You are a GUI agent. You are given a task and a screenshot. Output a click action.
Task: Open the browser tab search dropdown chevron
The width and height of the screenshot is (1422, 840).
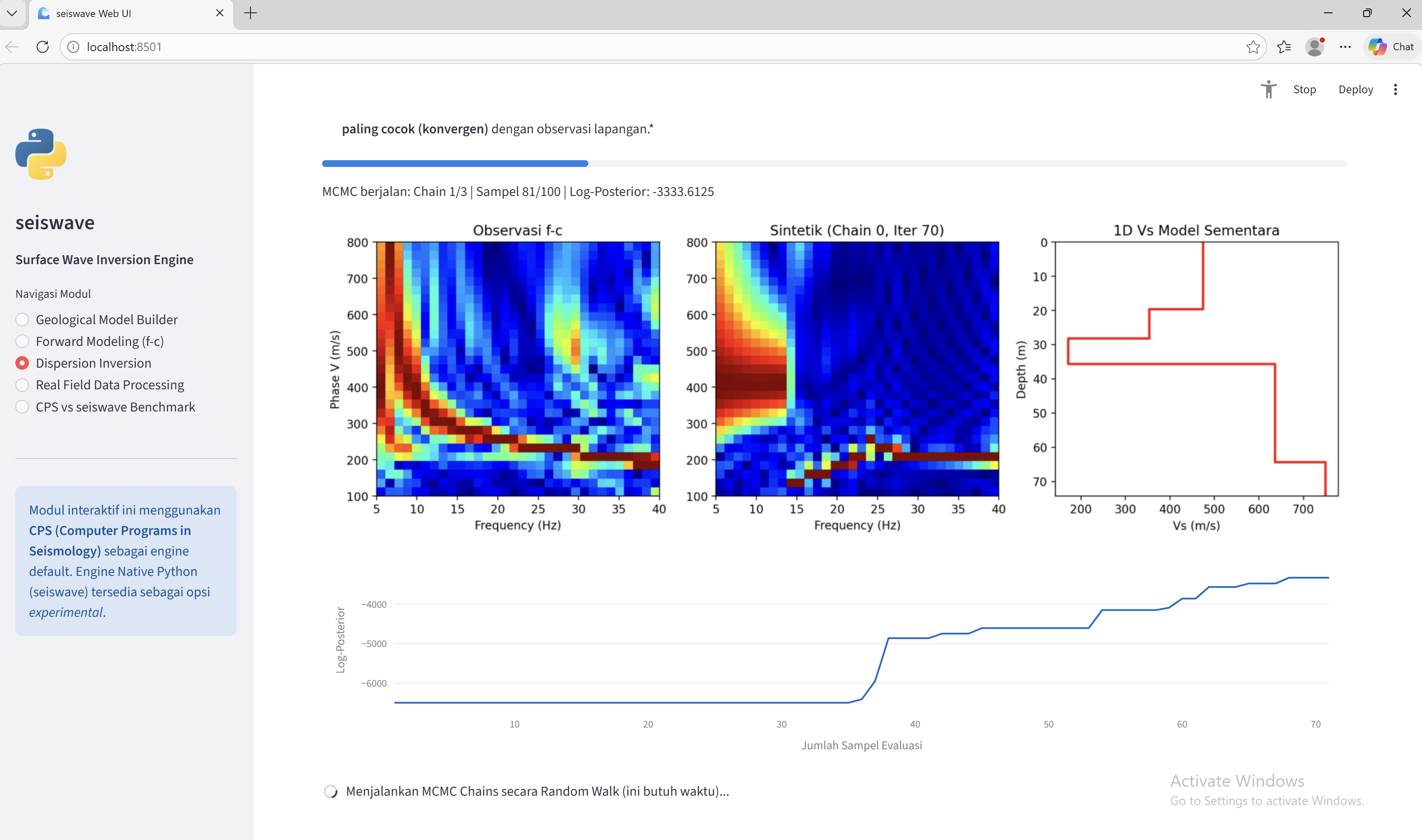pyautogui.click(x=12, y=13)
